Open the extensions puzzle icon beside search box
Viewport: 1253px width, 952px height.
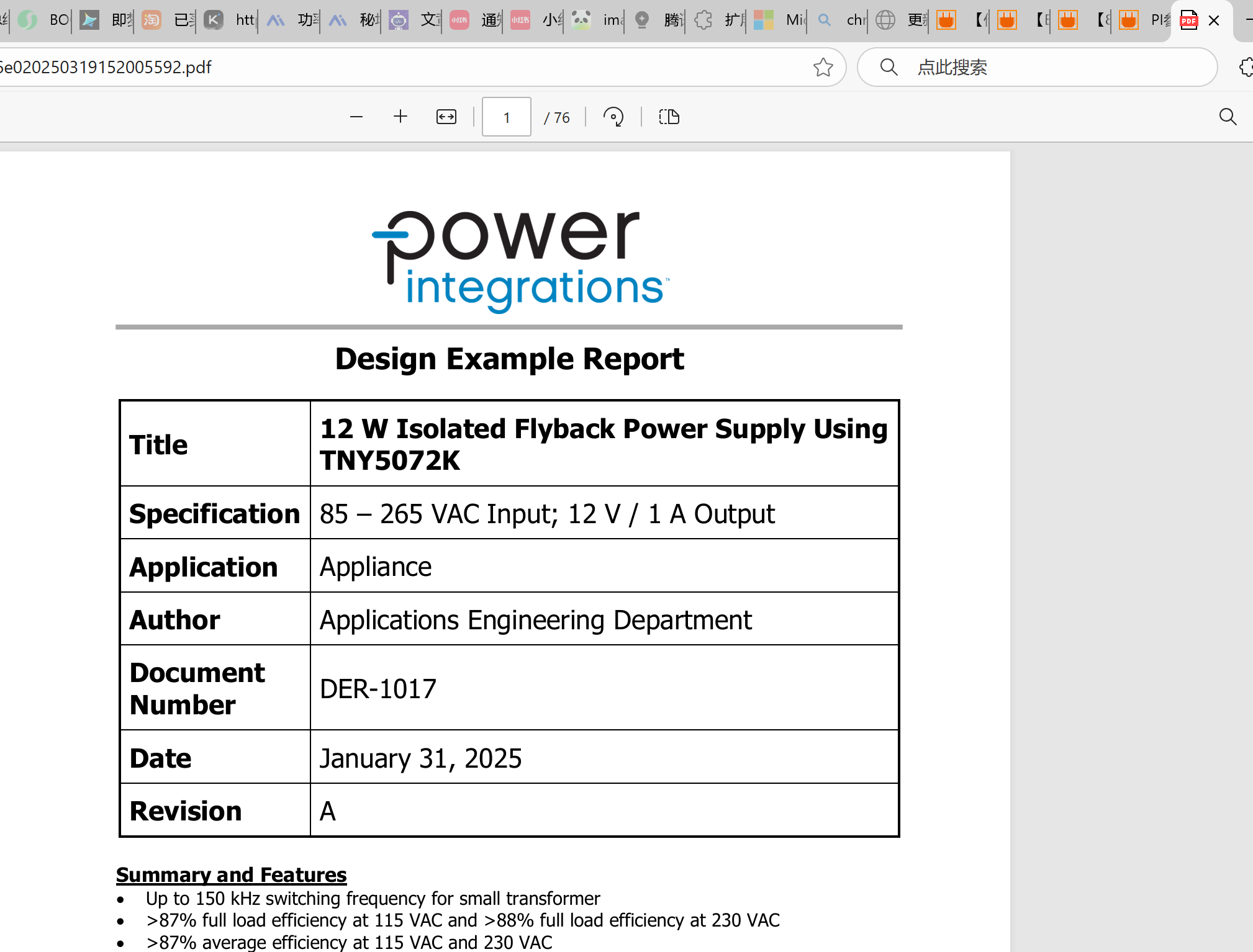click(x=1246, y=67)
